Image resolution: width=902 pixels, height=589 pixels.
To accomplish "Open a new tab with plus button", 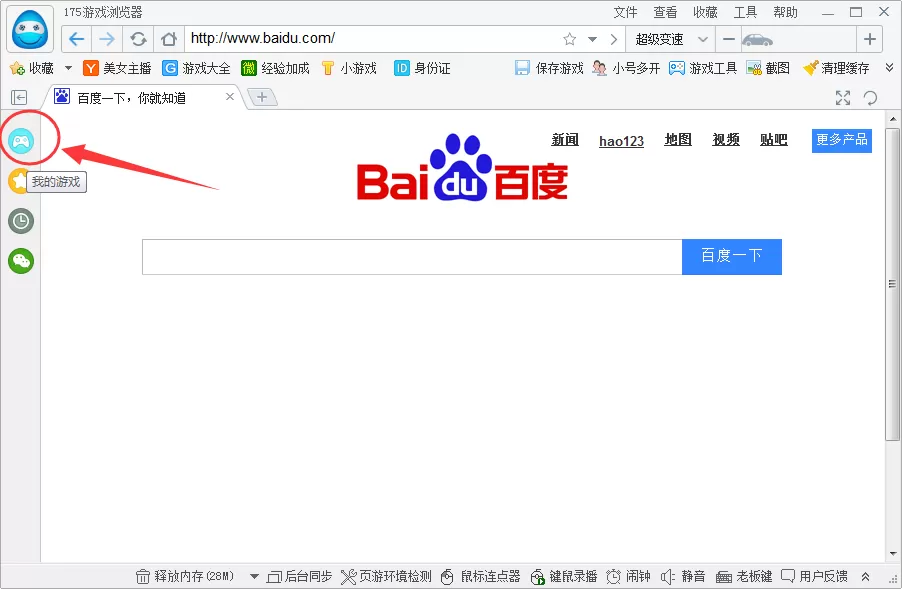I will (262, 97).
